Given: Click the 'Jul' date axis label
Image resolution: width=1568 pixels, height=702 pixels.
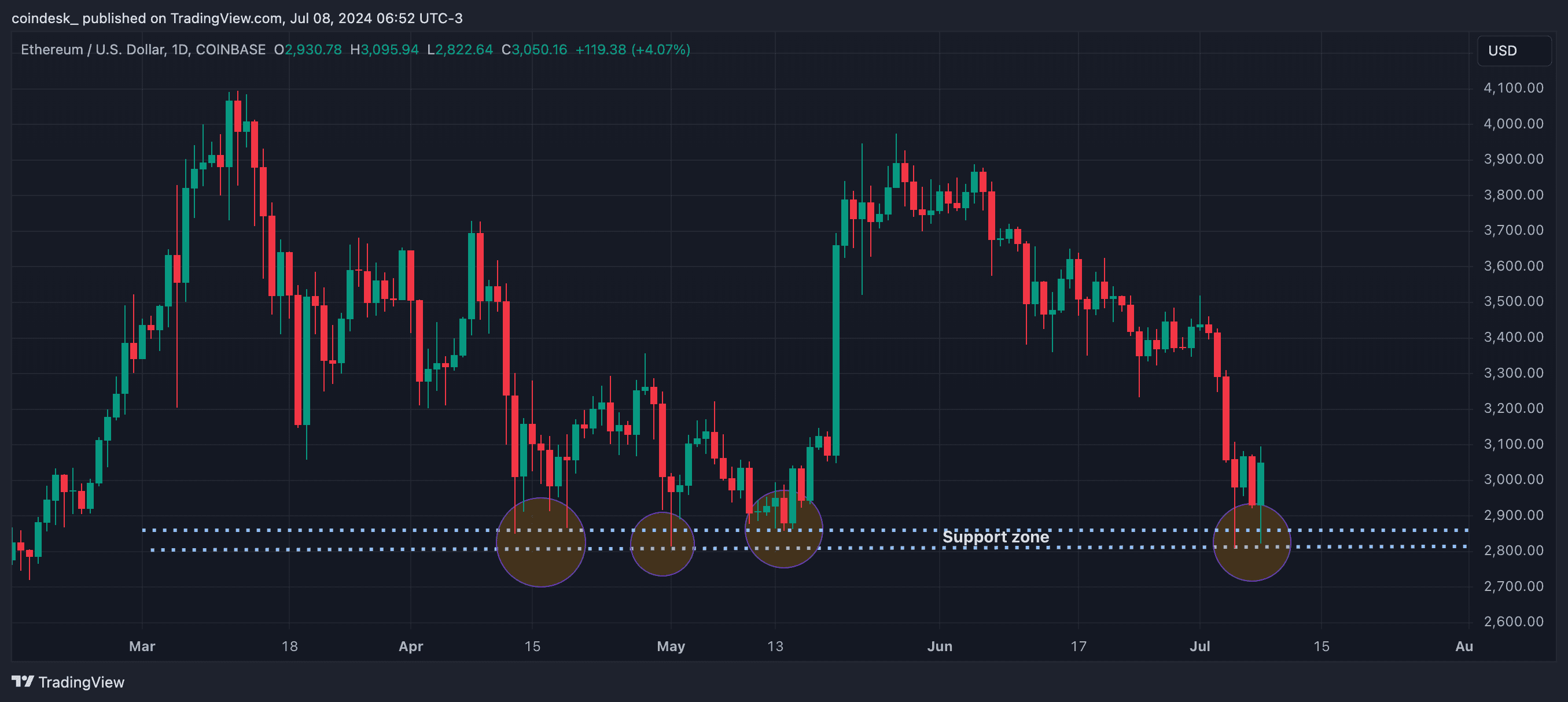Looking at the screenshot, I should point(1200,646).
